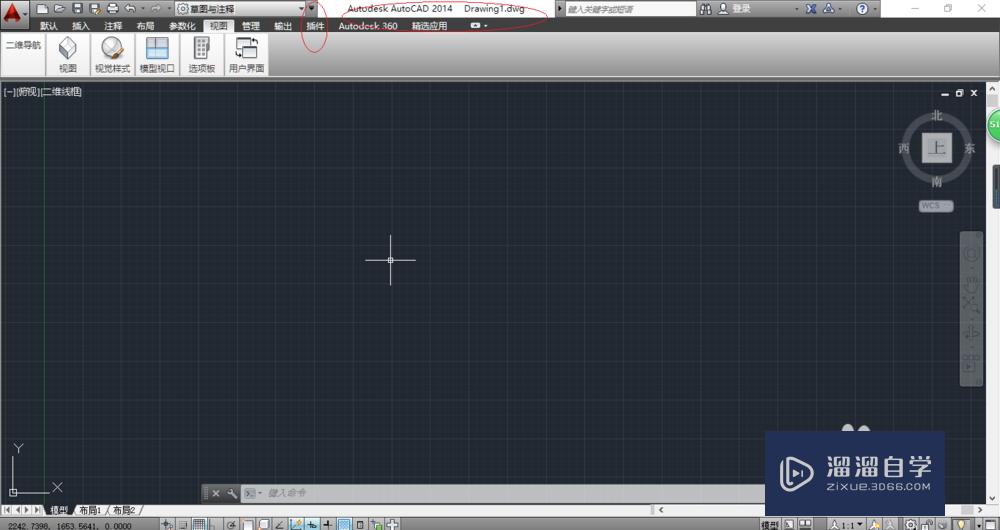Click the Autodesk Exchange X icon
Screen dimensions: 1000x530
[x=811, y=9]
